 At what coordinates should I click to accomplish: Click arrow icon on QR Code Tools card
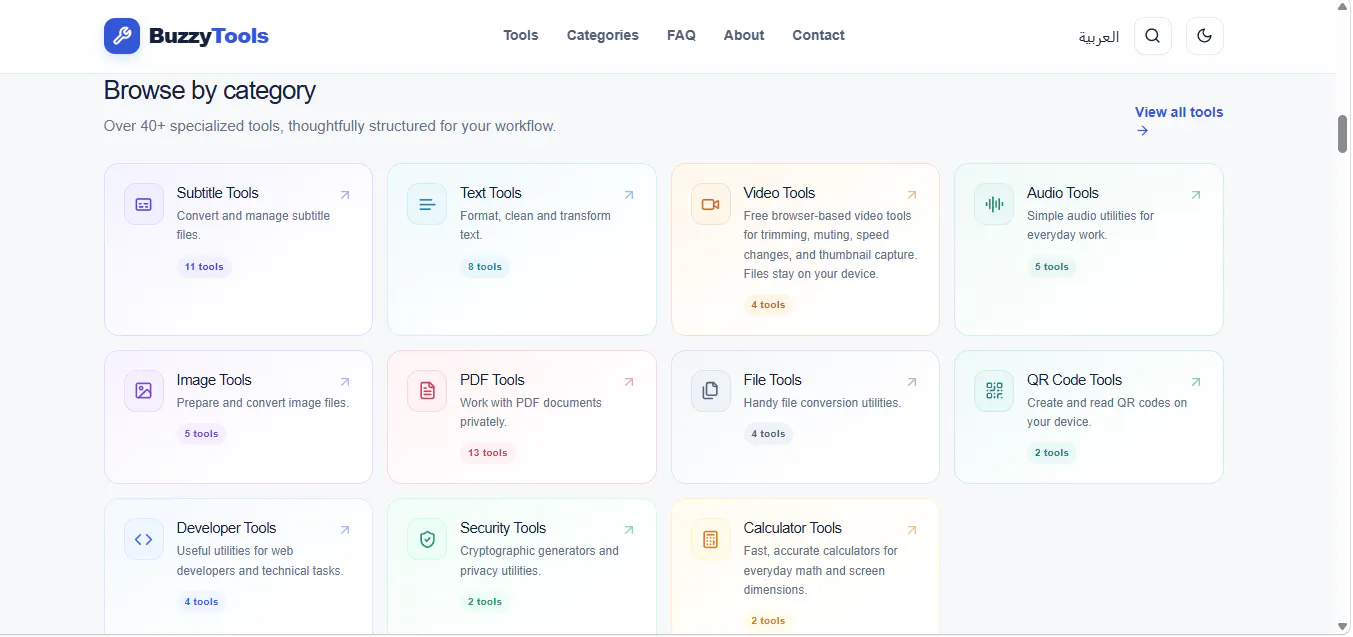click(1196, 382)
